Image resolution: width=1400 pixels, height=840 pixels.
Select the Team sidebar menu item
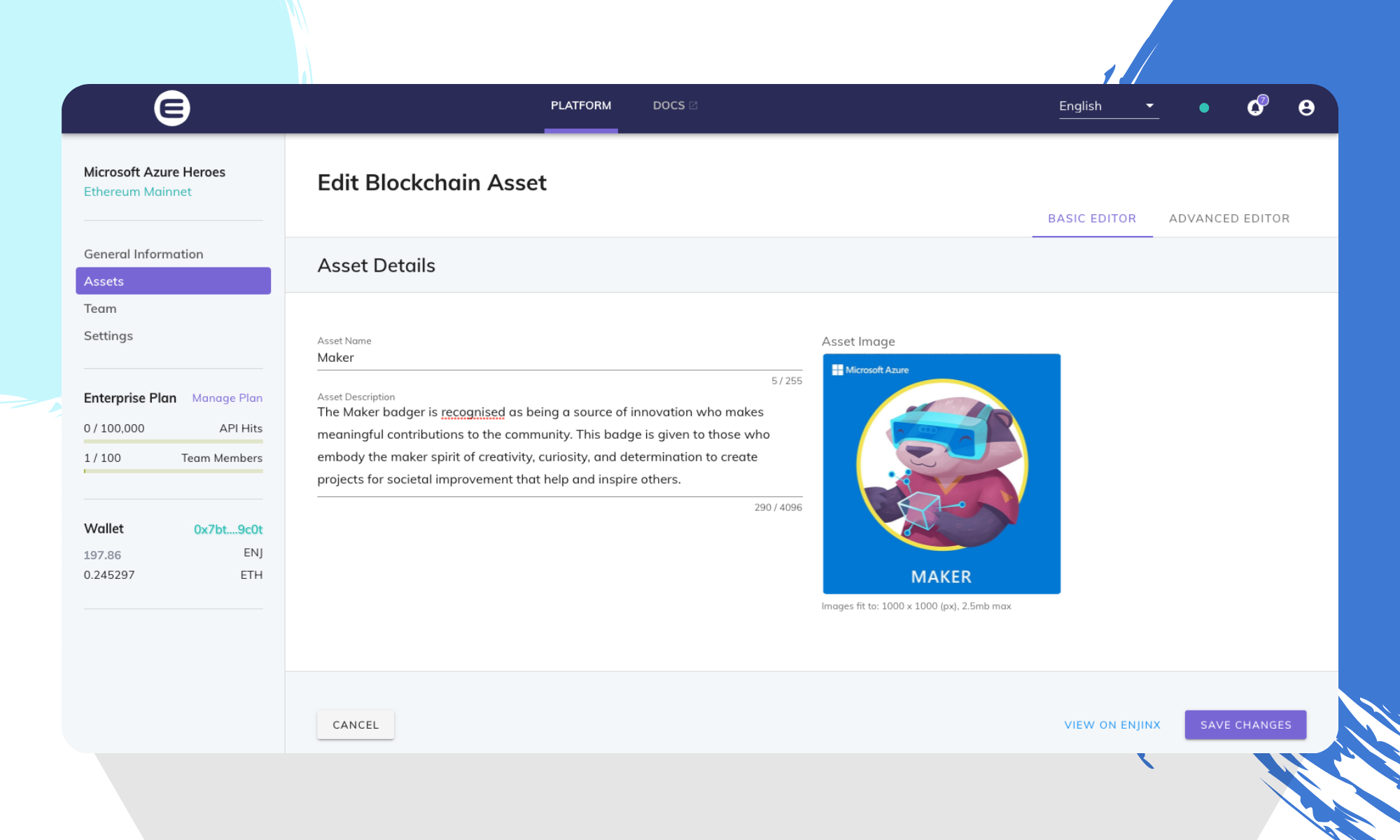click(100, 307)
